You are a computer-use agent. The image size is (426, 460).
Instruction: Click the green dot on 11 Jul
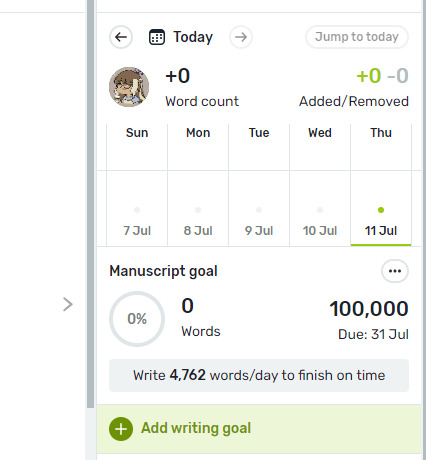(x=381, y=210)
